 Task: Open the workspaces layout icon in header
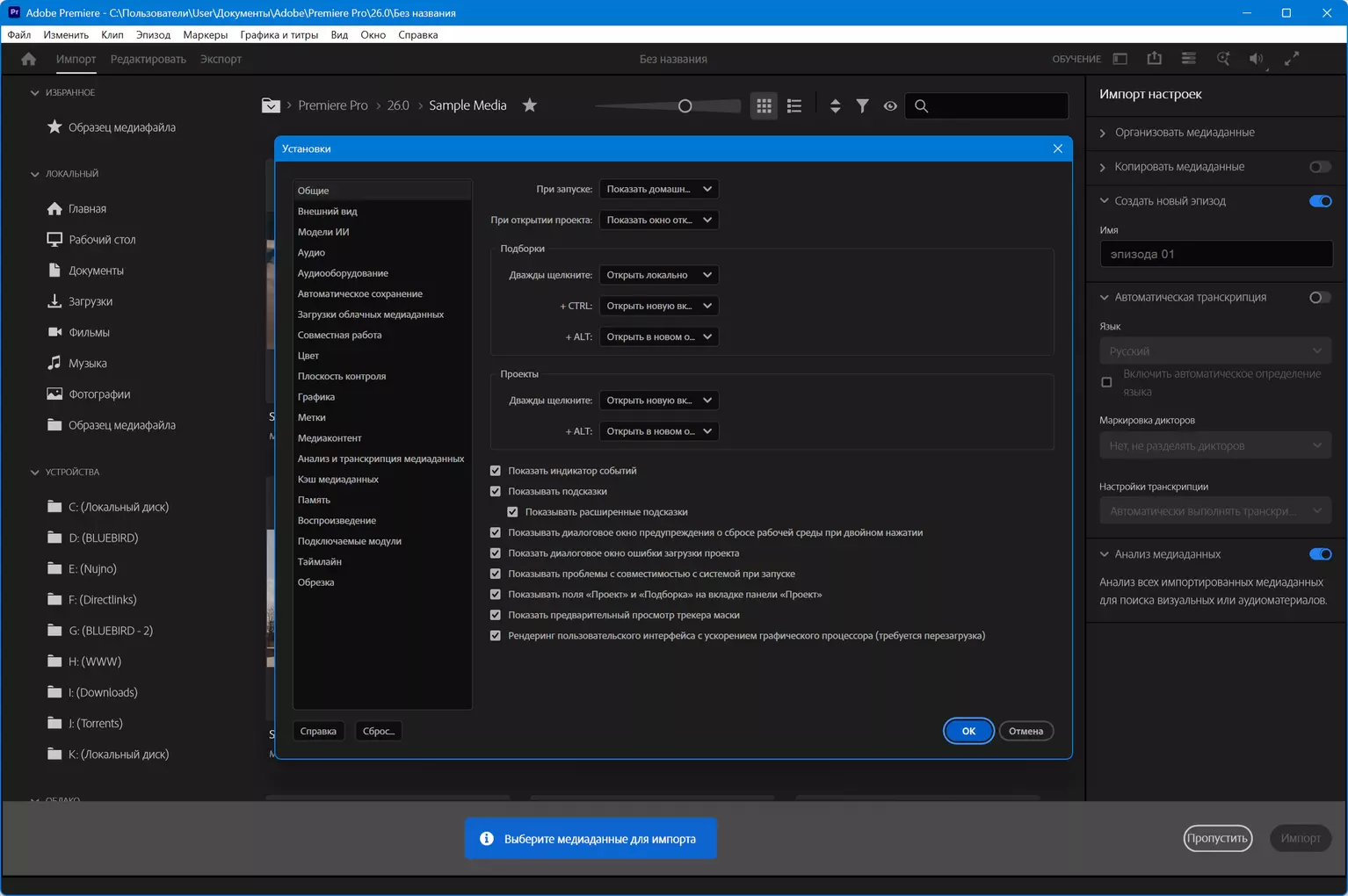click(x=1120, y=59)
